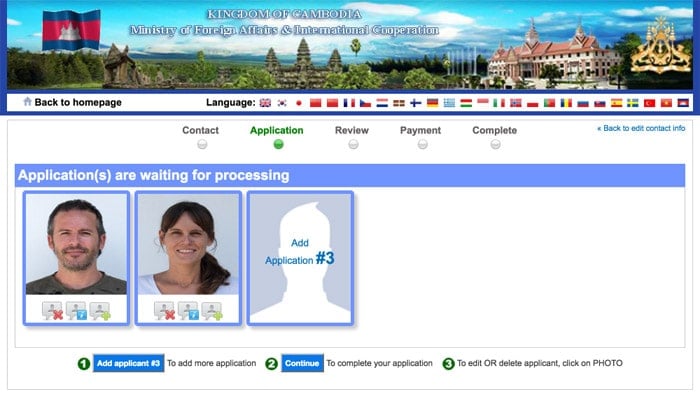Choose the Japanese flag language

click(x=299, y=103)
